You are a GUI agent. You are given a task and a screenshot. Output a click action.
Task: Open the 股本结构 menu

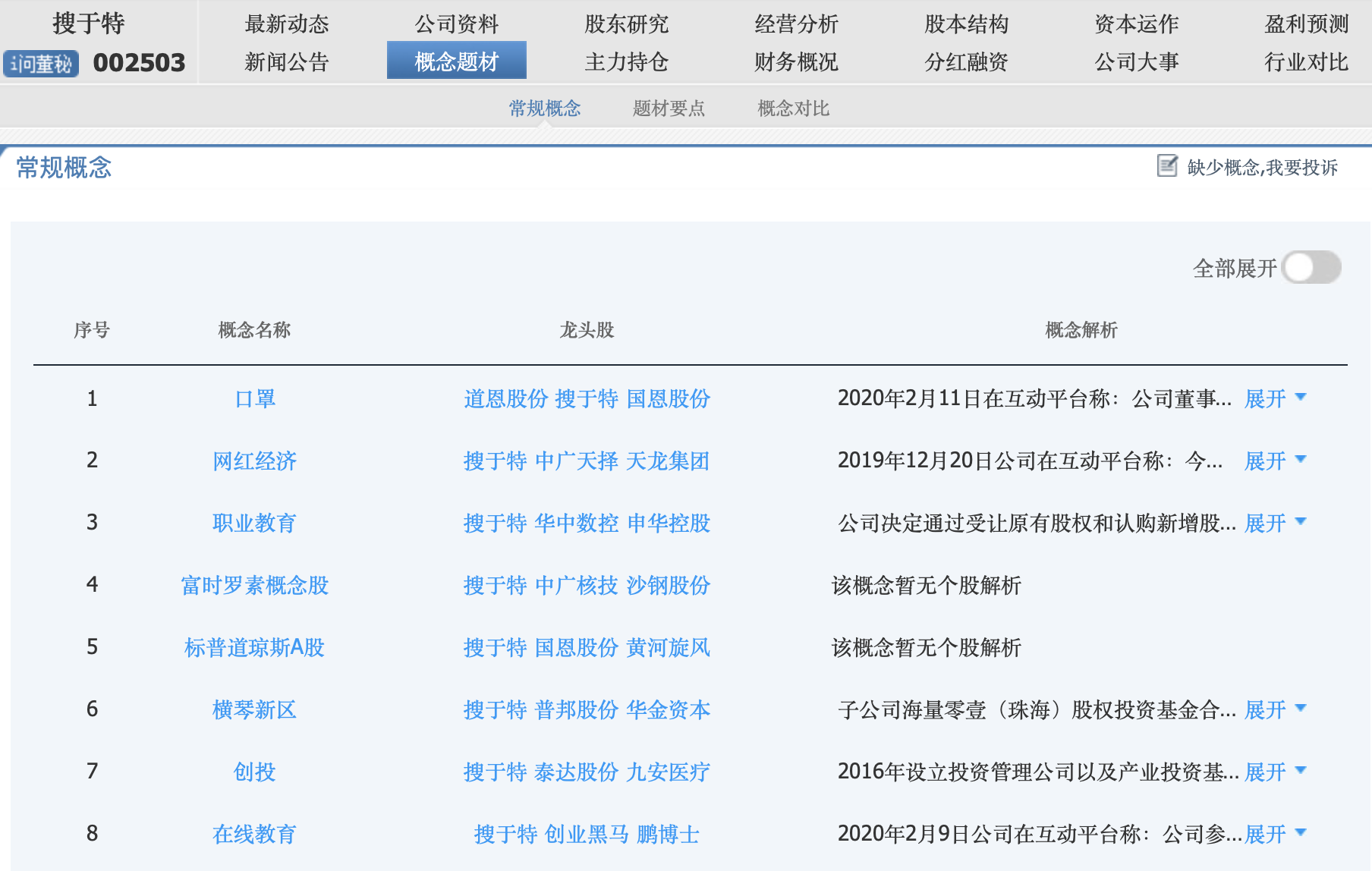tap(967, 24)
